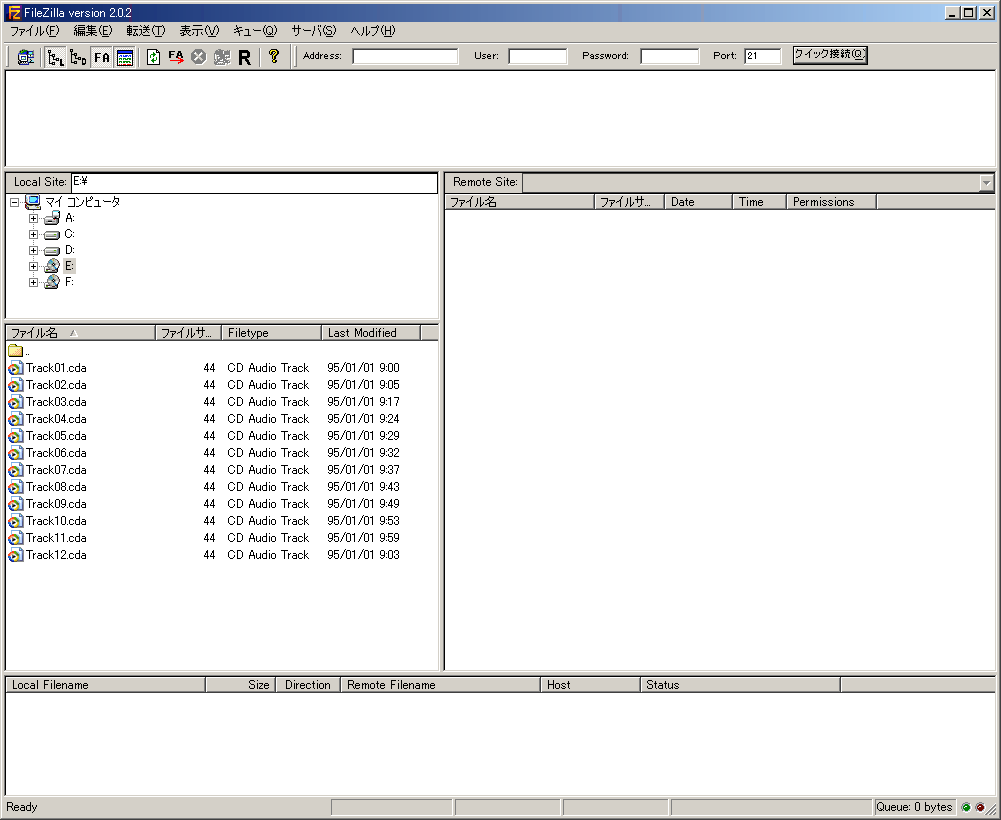
Task: Select Track06.cda file icon
Action: 15,453
